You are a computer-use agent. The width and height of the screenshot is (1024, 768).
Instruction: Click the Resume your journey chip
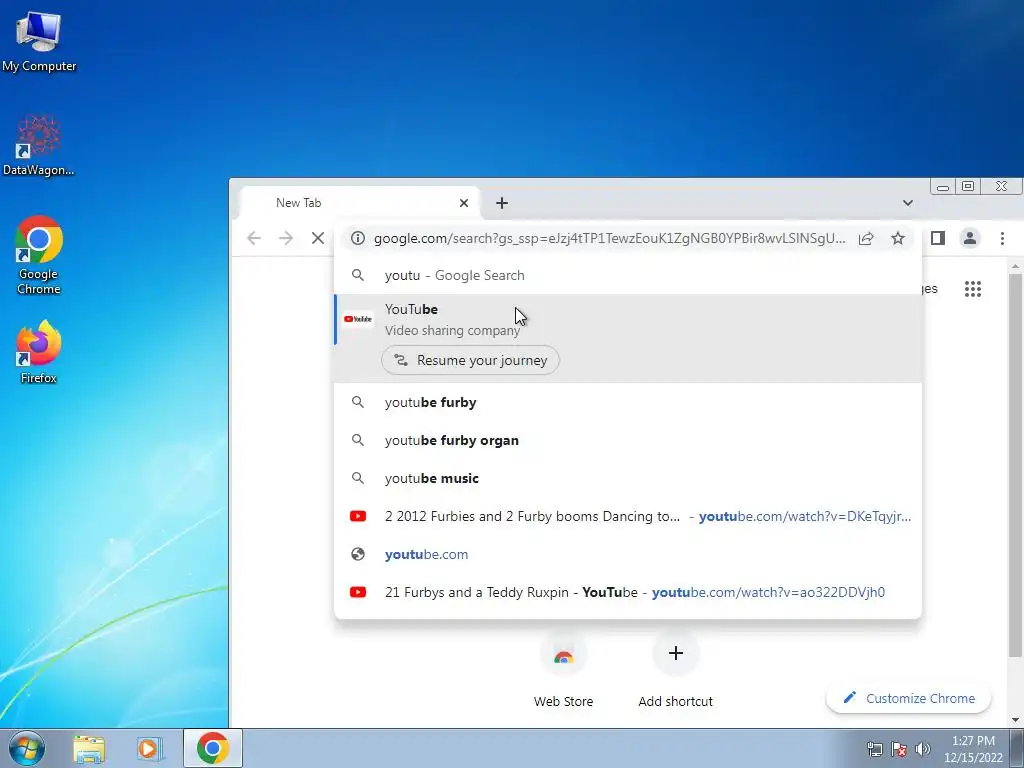coord(470,360)
